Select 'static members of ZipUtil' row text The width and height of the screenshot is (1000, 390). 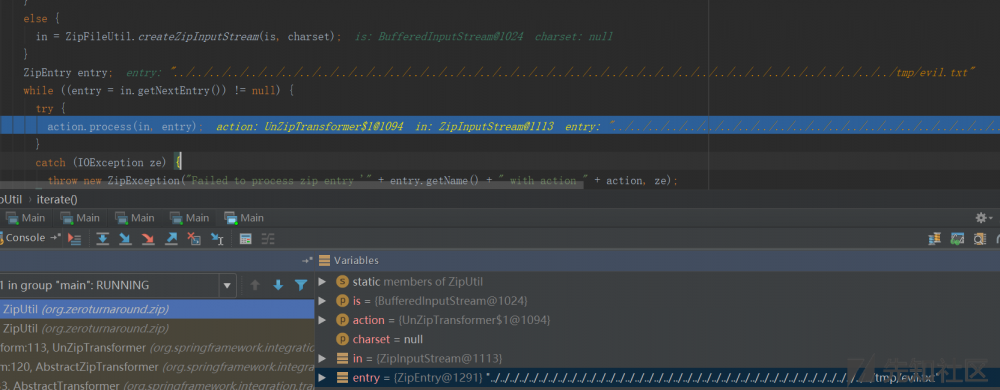click(x=418, y=282)
